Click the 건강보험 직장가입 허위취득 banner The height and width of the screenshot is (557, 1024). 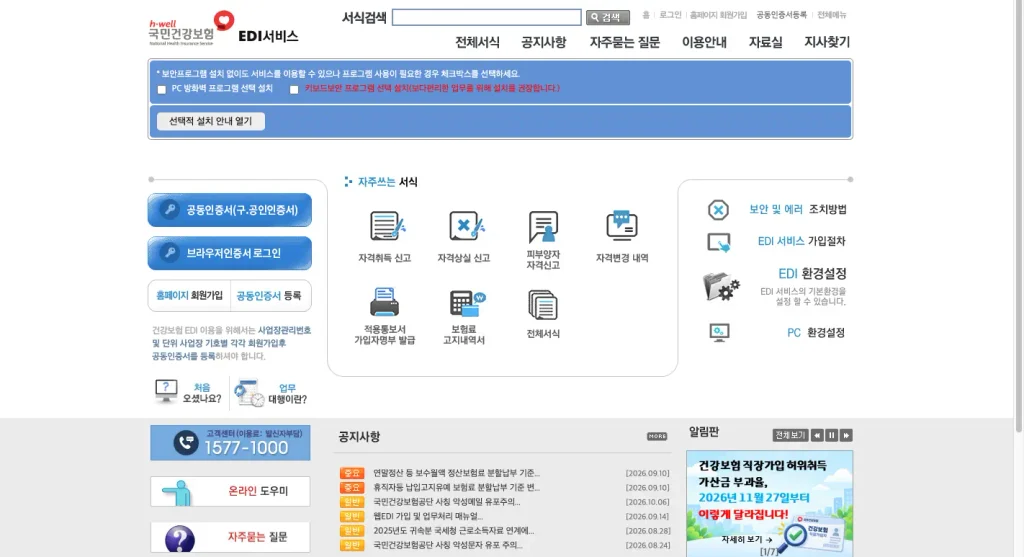(769, 503)
